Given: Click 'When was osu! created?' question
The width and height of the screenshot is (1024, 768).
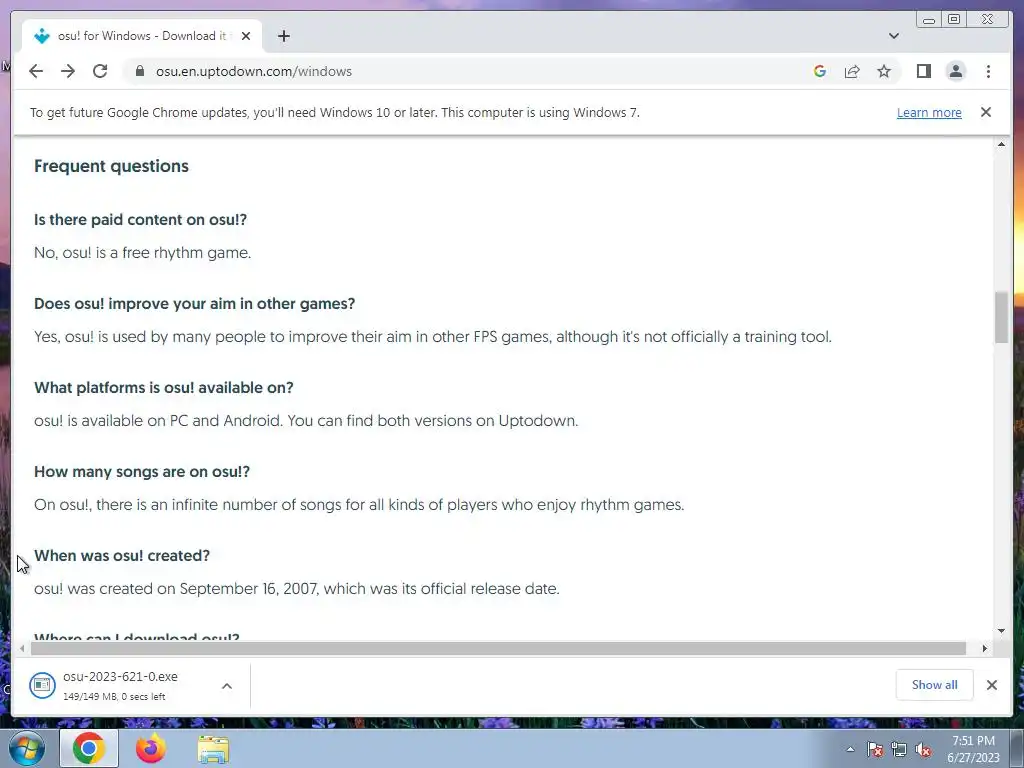Looking at the screenshot, I should coord(122,556).
